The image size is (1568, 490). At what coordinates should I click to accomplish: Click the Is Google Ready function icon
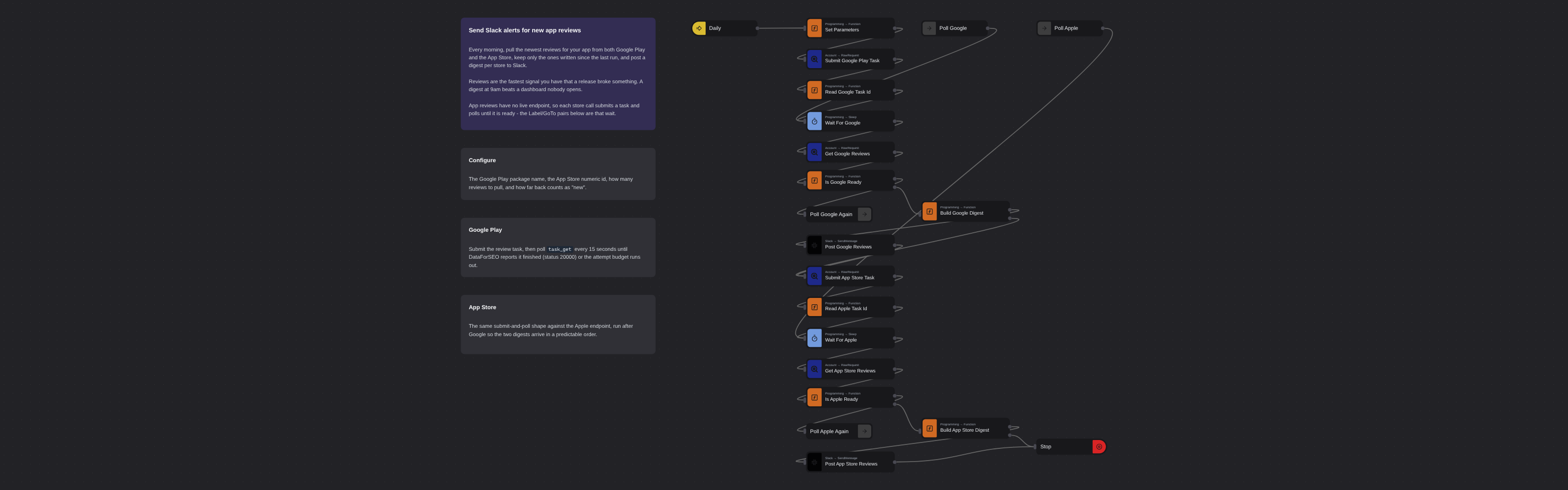[x=814, y=180]
